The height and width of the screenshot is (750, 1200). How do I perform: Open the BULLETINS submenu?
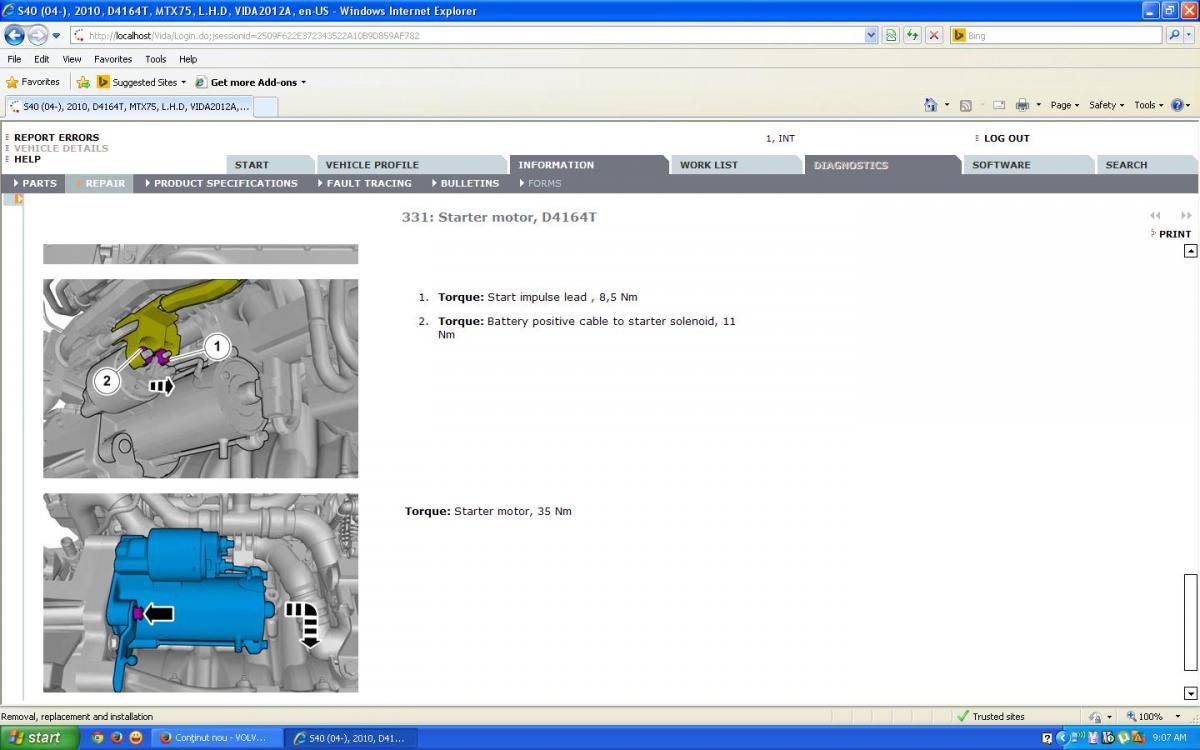[465, 183]
